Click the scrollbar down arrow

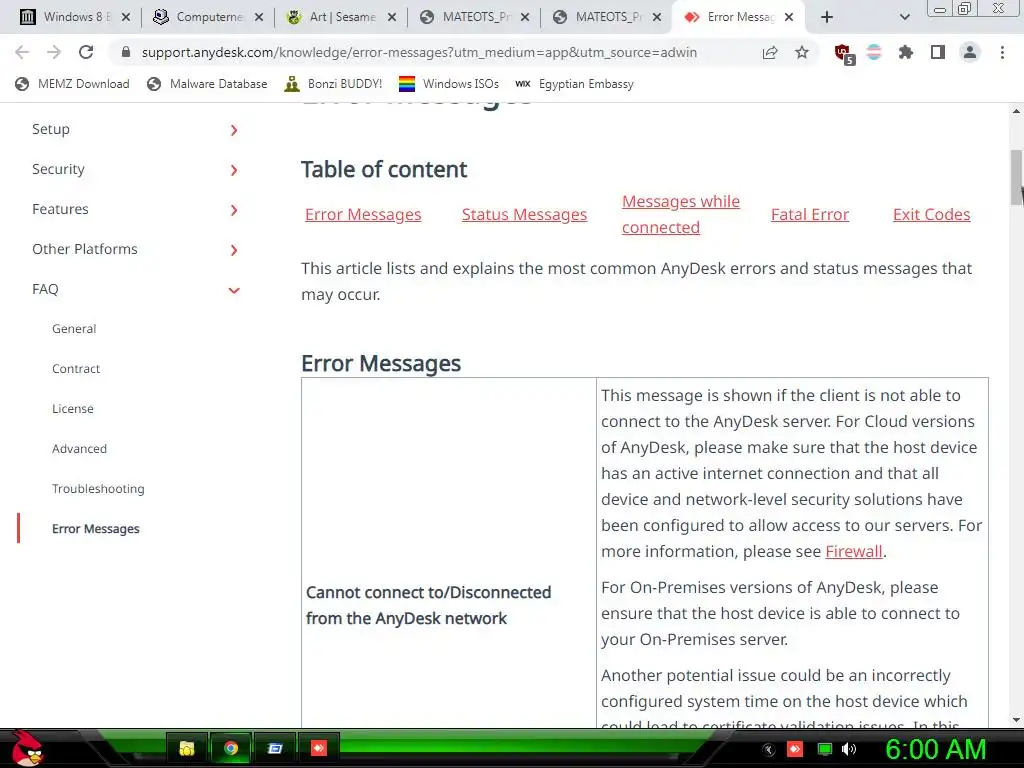point(1016,720)
